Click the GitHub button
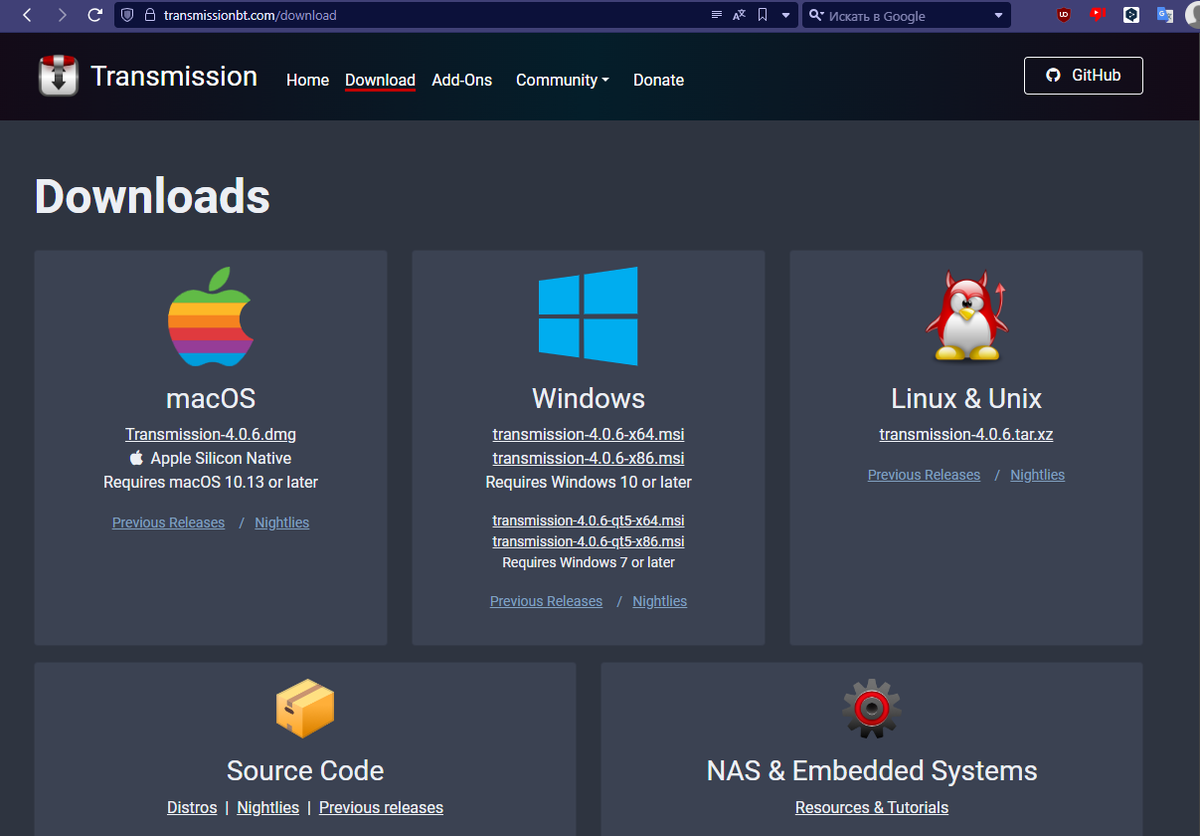Screen dimensions: 1200x836 [1083, 76]
